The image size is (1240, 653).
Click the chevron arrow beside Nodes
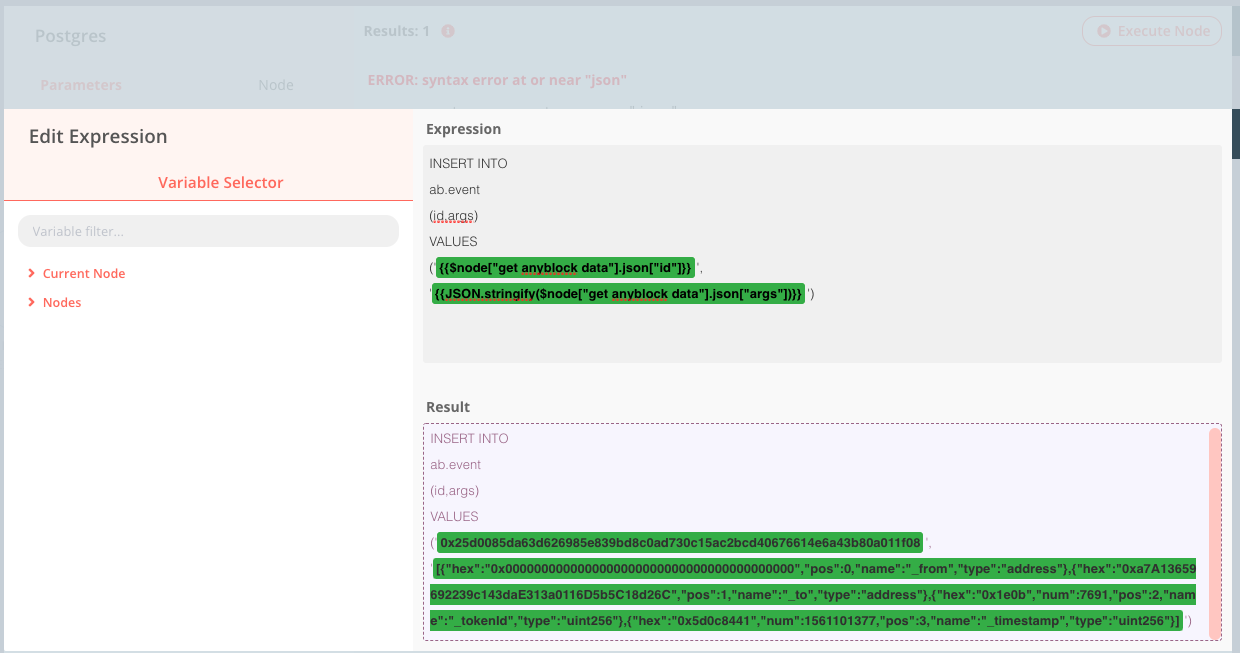(30, 302)
